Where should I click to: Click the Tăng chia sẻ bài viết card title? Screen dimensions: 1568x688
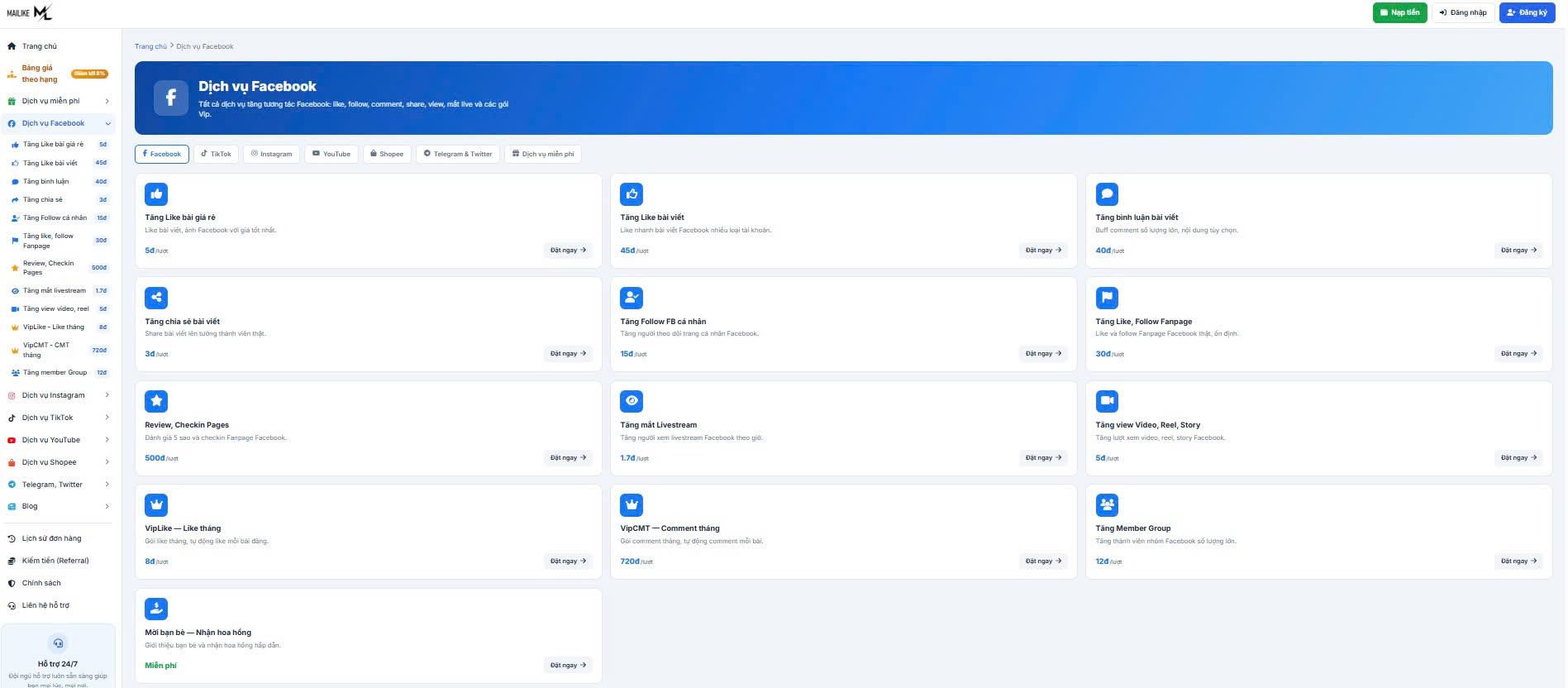click(183, 322)
